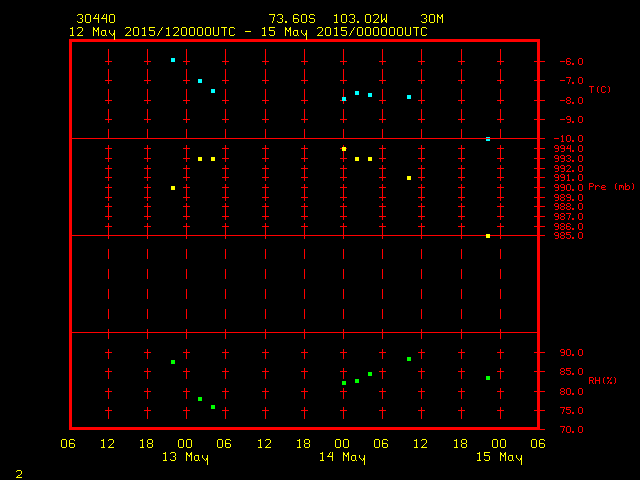Click the 13 May date label

185,458
